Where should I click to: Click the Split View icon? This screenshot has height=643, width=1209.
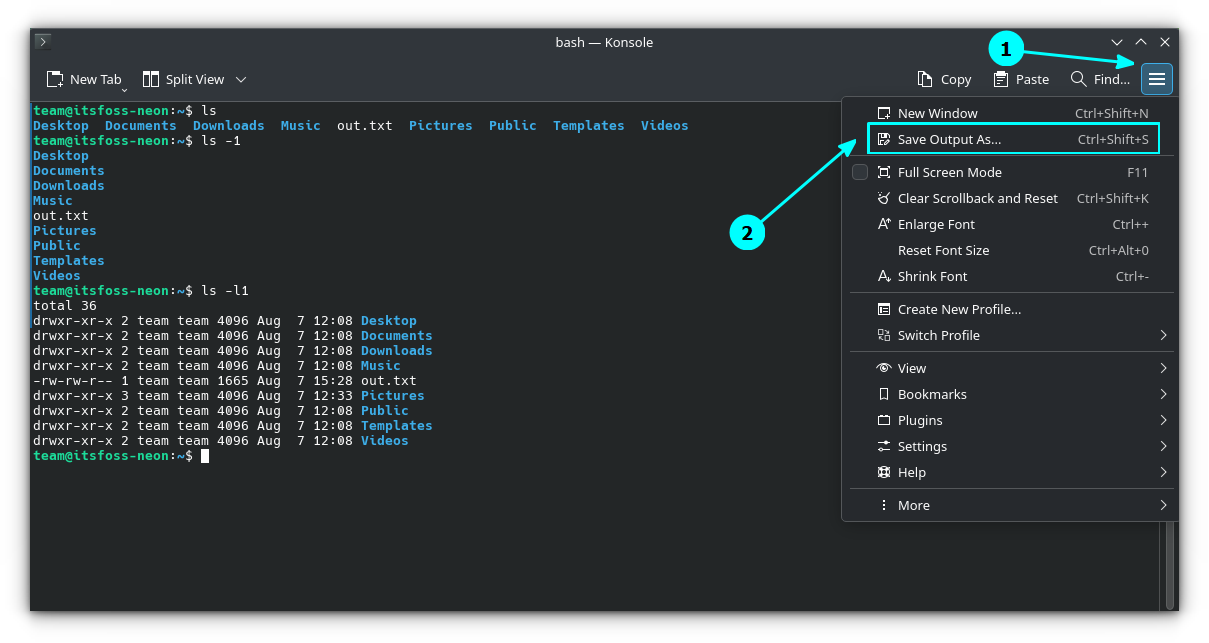152,79
